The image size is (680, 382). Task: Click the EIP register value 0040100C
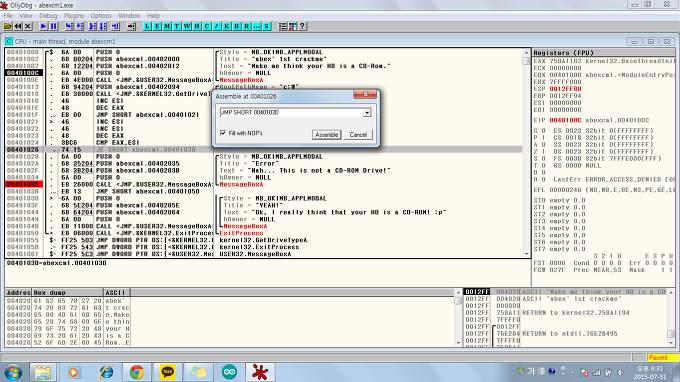click(x=566, y=121)
